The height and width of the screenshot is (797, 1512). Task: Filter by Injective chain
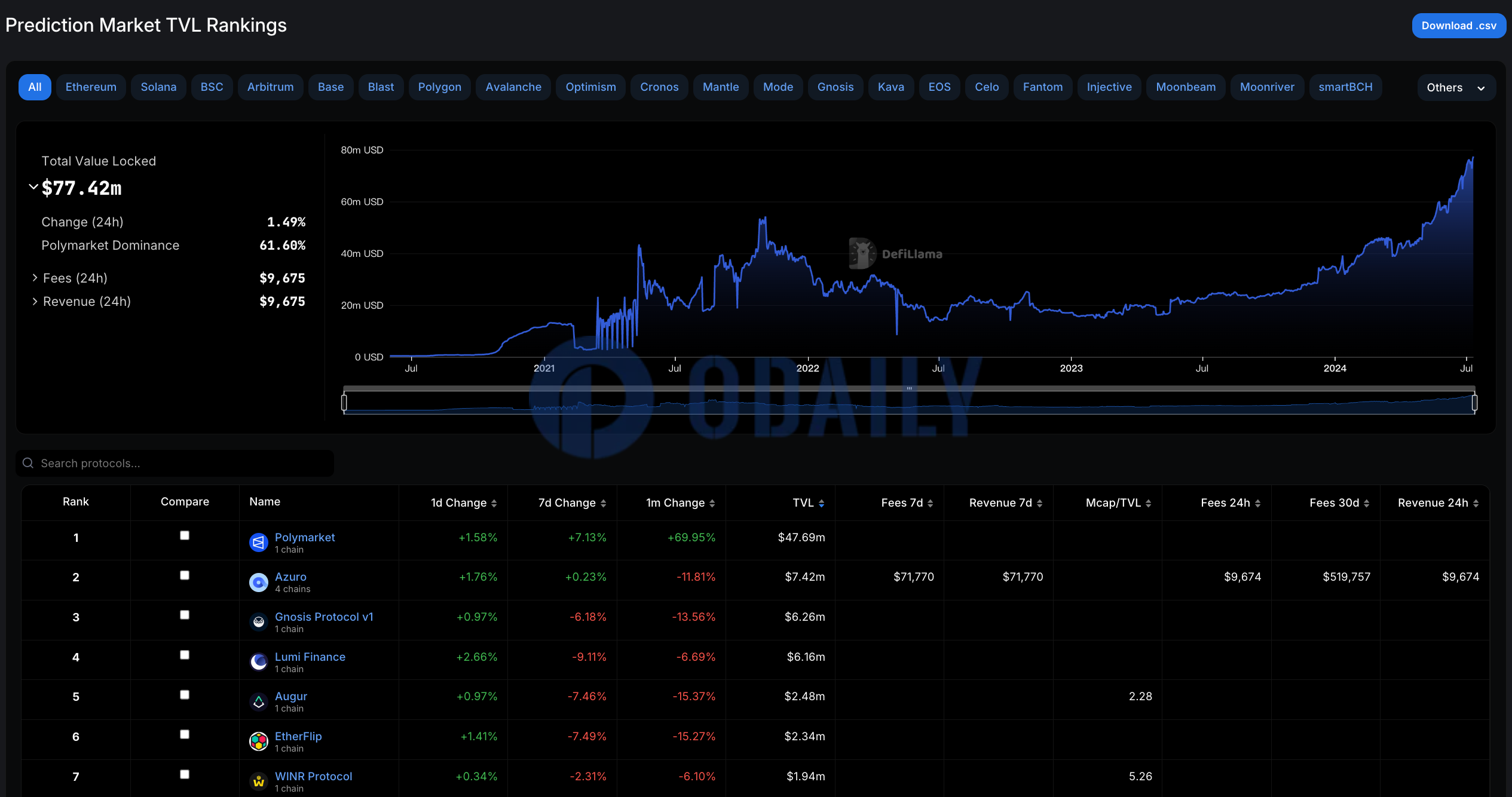coord(1109,87)
